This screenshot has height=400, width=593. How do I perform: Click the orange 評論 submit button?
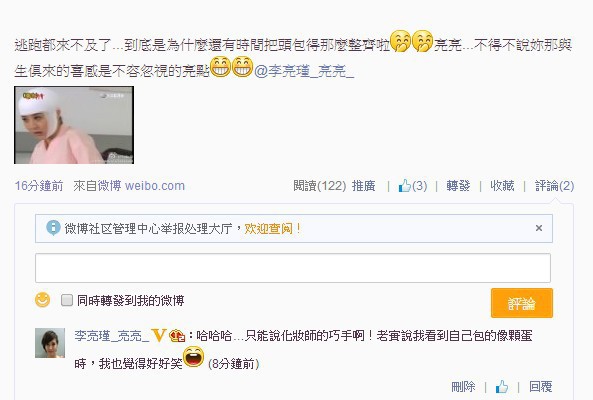pyautogui.click(x=522, y=303)
